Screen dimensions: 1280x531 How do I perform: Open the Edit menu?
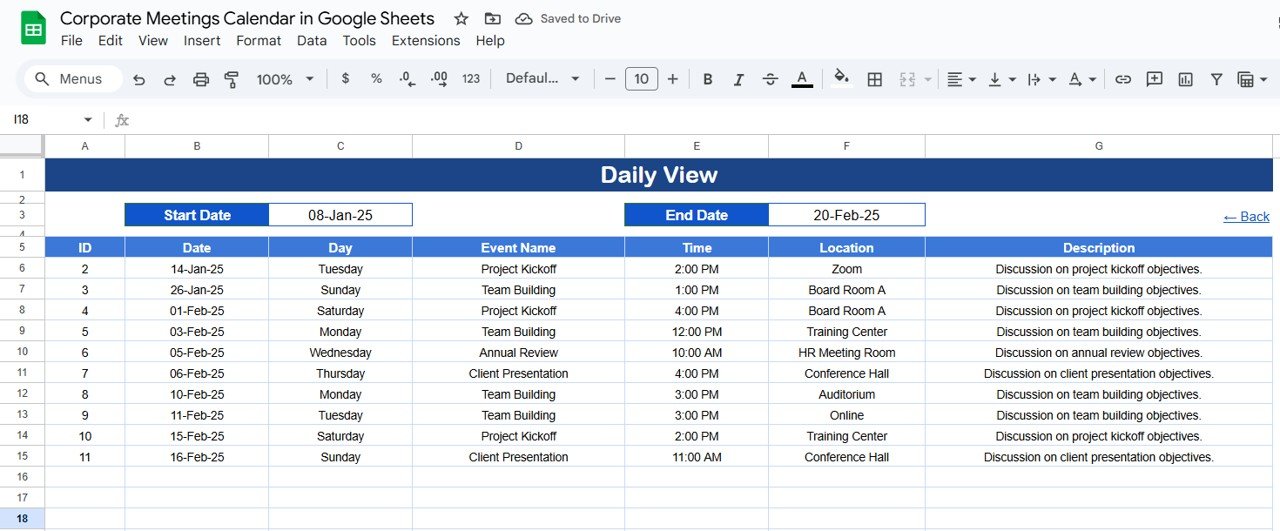[x=110, y=41]
